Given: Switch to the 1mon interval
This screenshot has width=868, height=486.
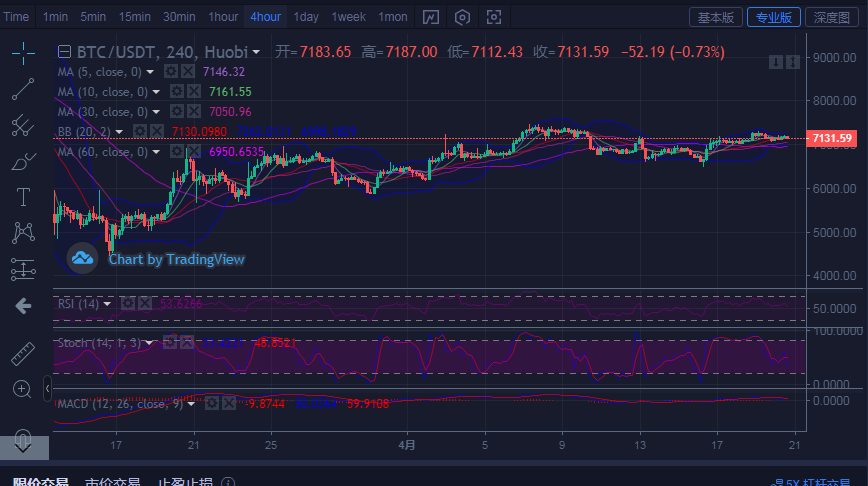Looking at the screenshot, I should pyautogui.click(x=392, y=17).
